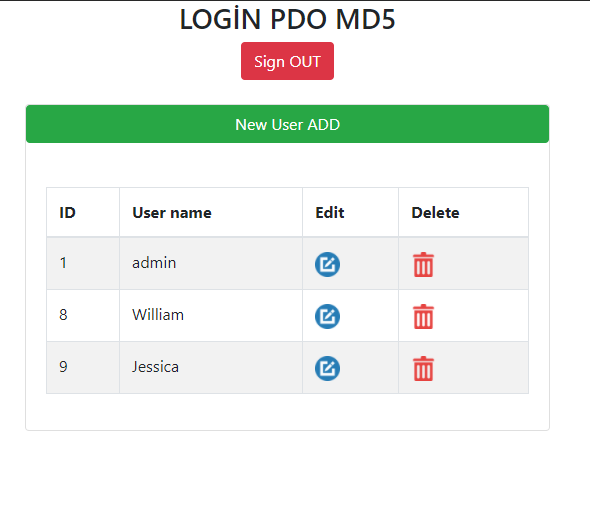The image size is (590, 518).
Task: Click ID cell with value 9
Action: pyautogui.click(x=83, y=367)
